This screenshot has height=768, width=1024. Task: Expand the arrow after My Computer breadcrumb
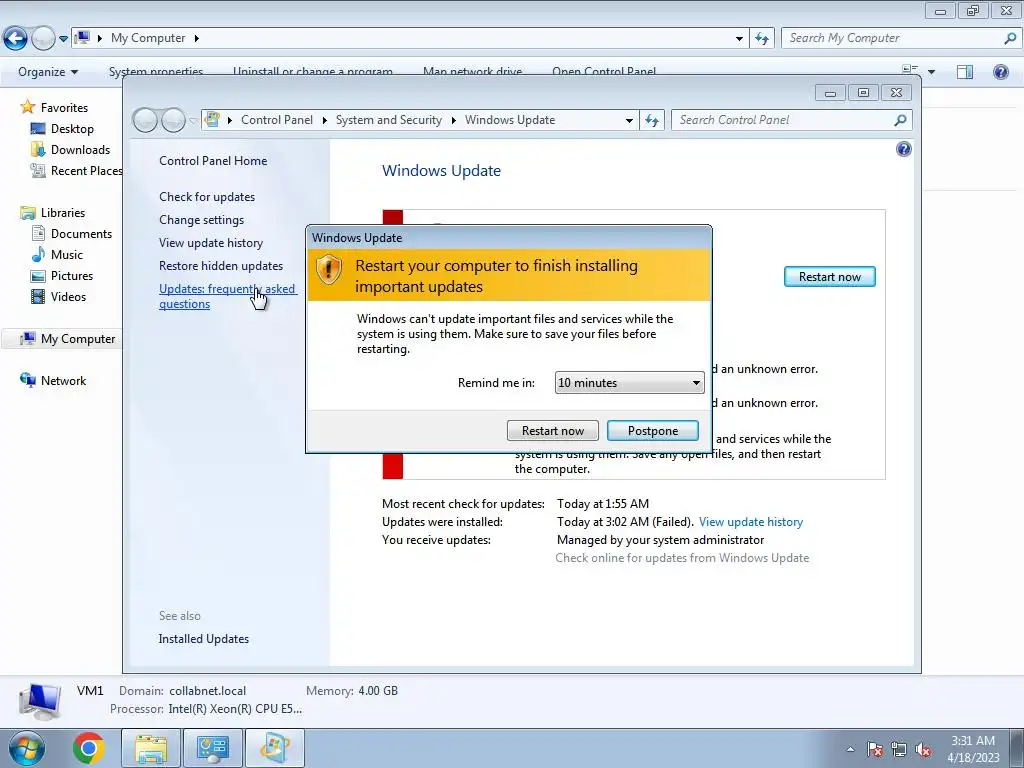pyautogui.click(x=196, y=38)
